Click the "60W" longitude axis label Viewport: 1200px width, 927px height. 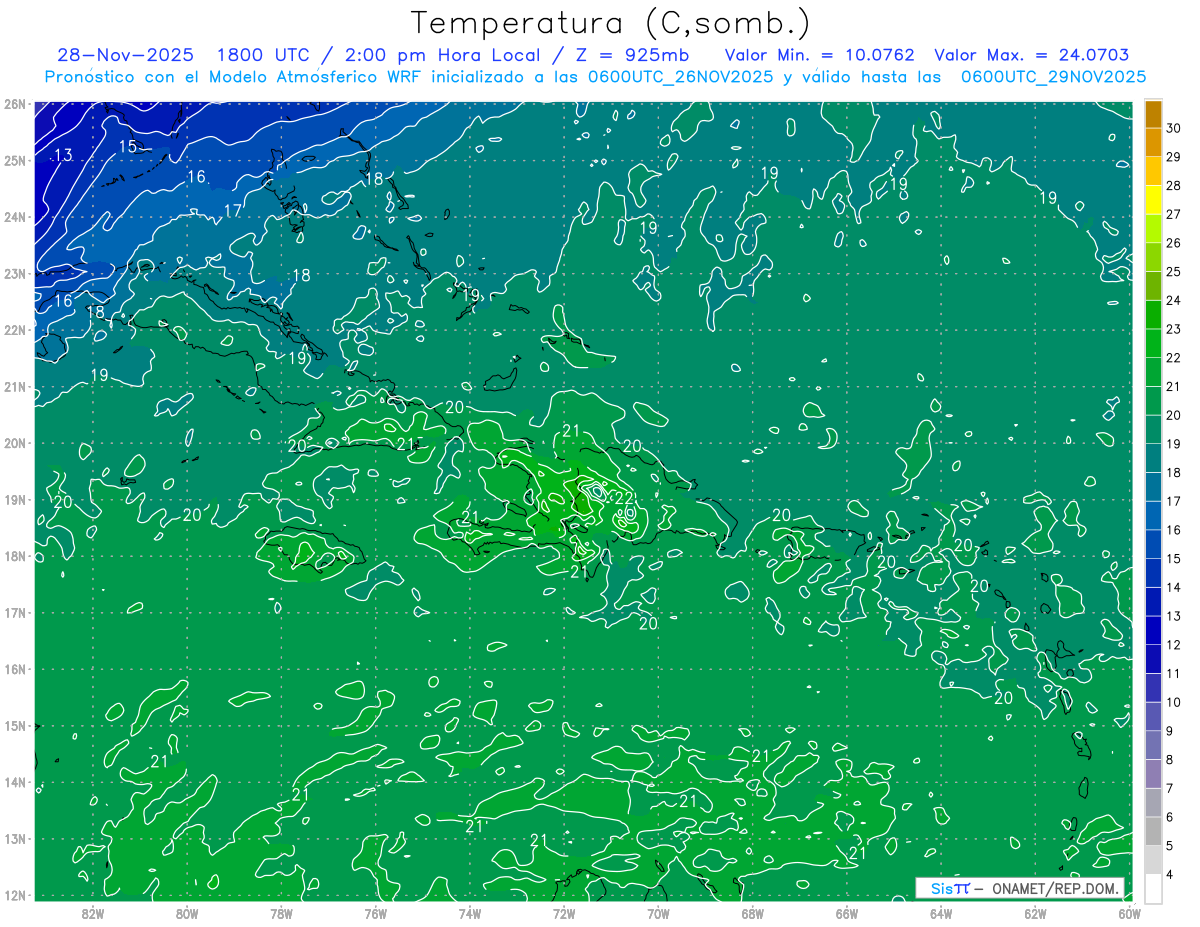(x=1129, y=912)
